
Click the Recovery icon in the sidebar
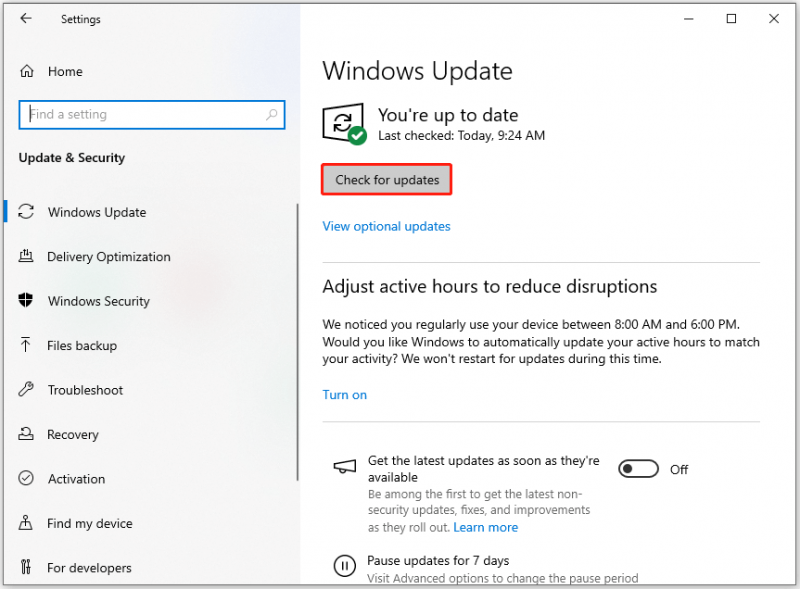coord(26,434)
